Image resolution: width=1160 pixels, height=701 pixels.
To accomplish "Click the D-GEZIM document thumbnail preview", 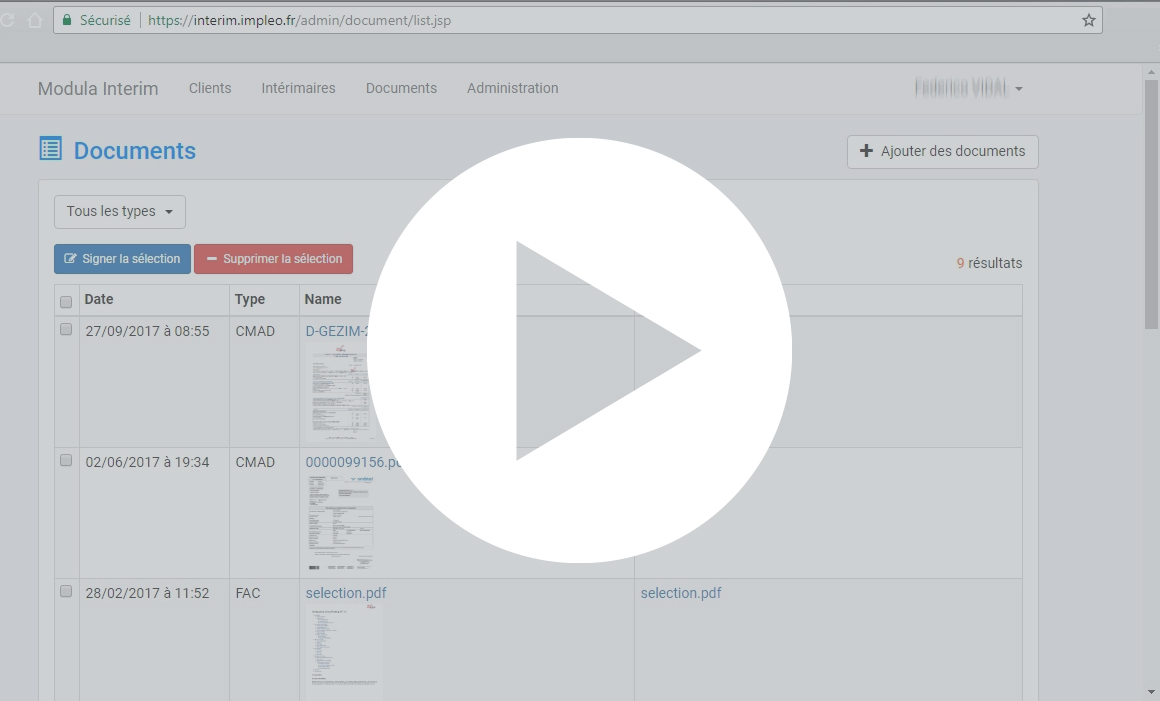I will (340, 392).
